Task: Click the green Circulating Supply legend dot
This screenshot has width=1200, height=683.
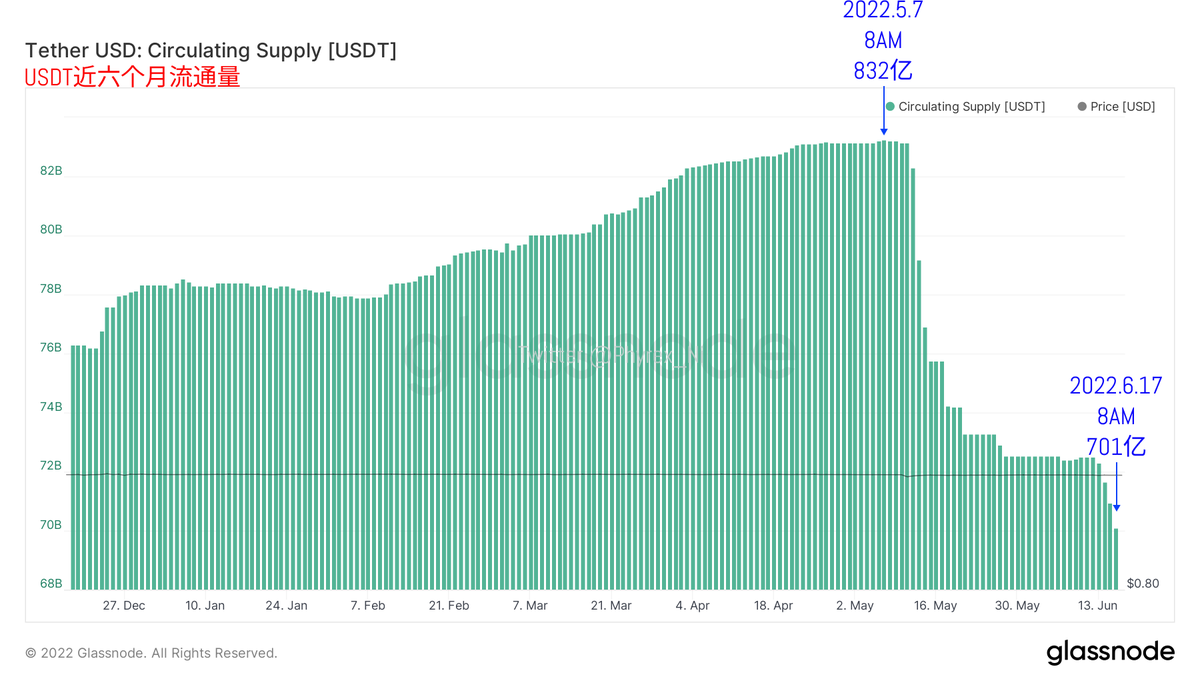Action: [x=890, y=106]
